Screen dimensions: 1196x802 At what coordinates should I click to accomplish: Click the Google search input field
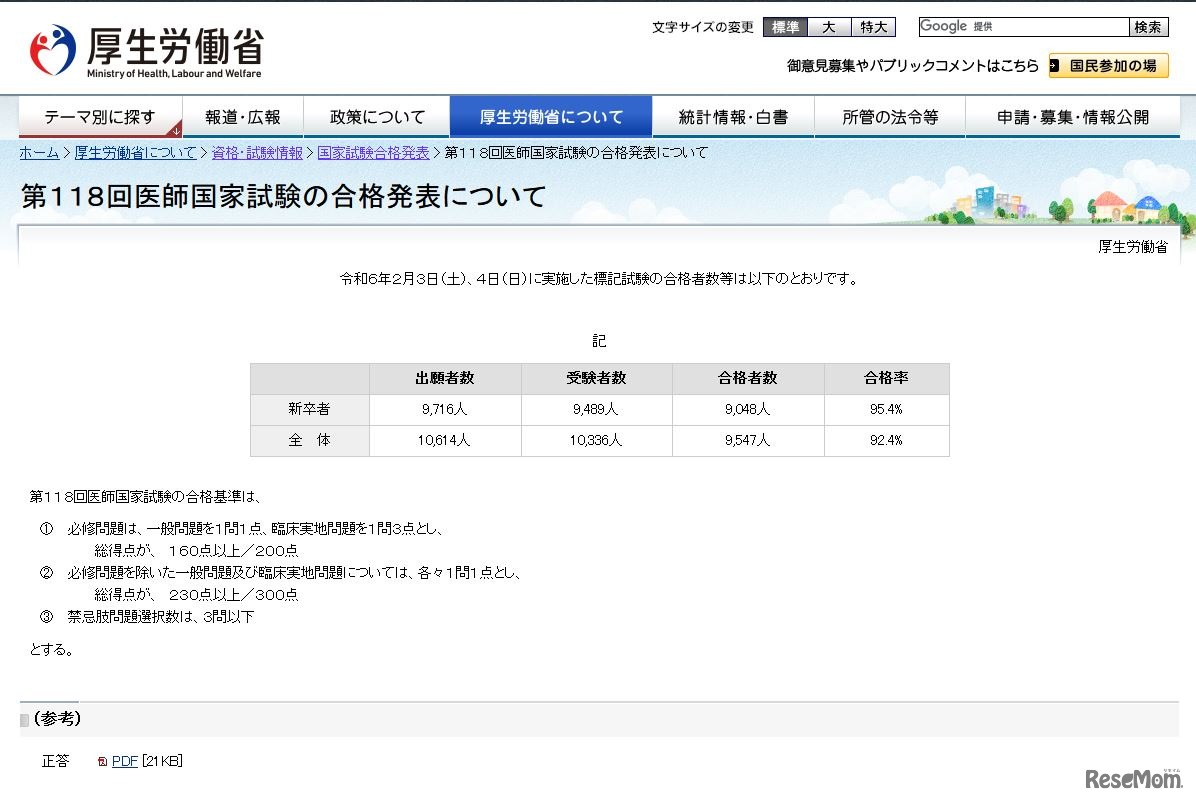pyautogui.click(x=1023, y=27)
